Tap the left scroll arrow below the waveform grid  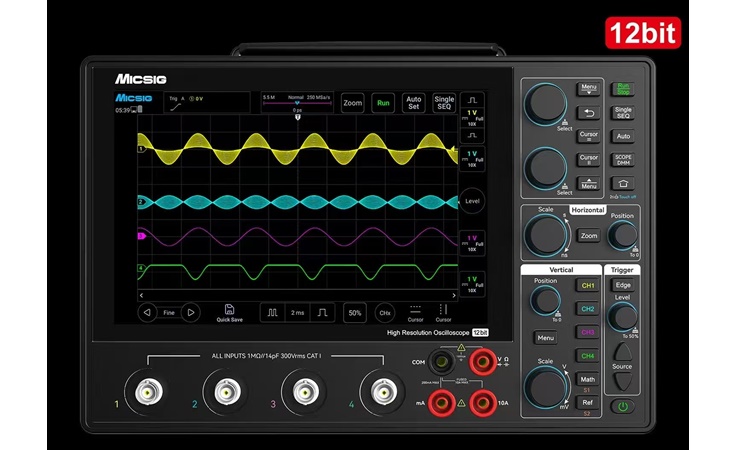(142, 295)
